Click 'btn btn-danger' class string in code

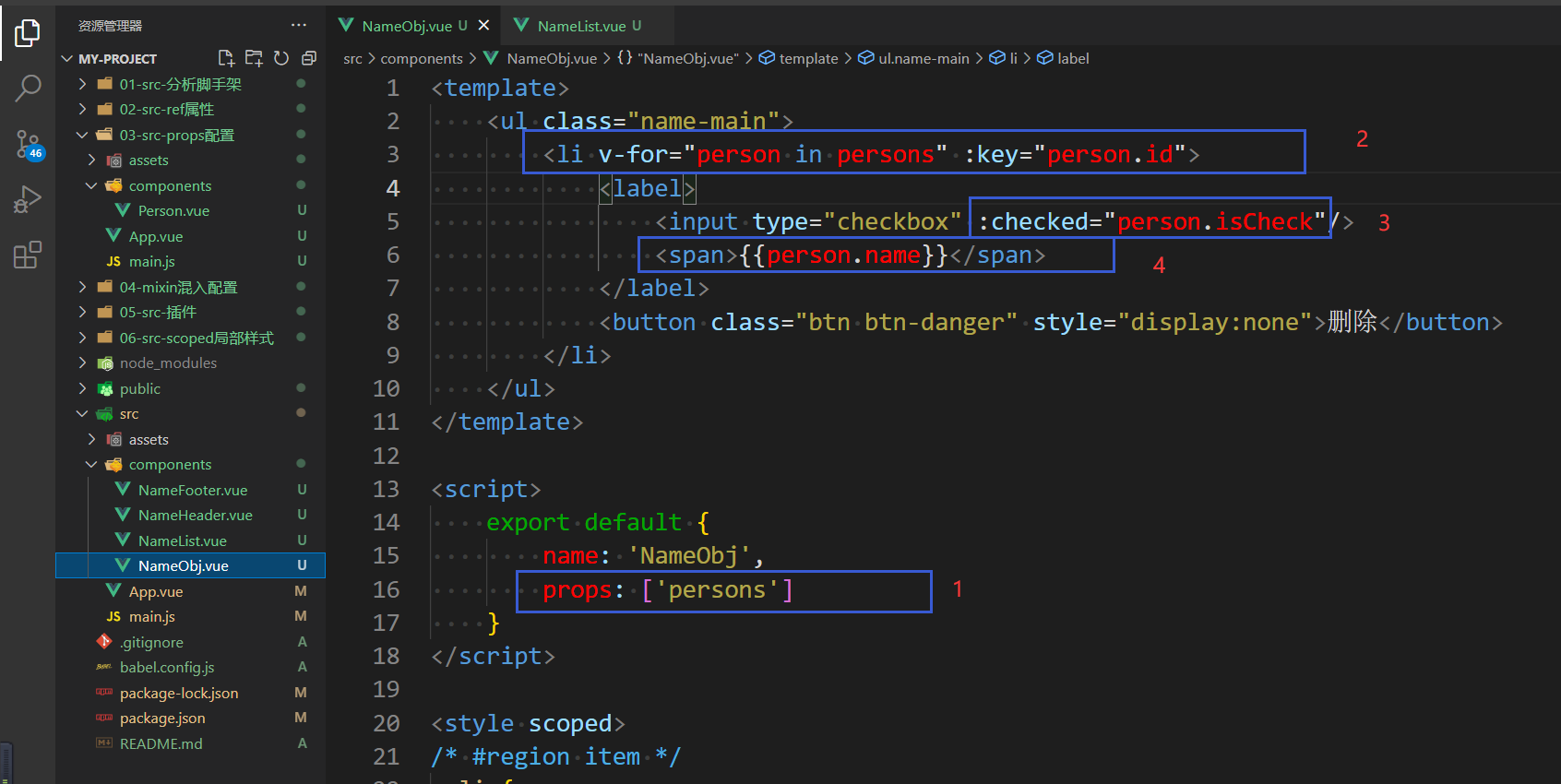coord(906,322)
